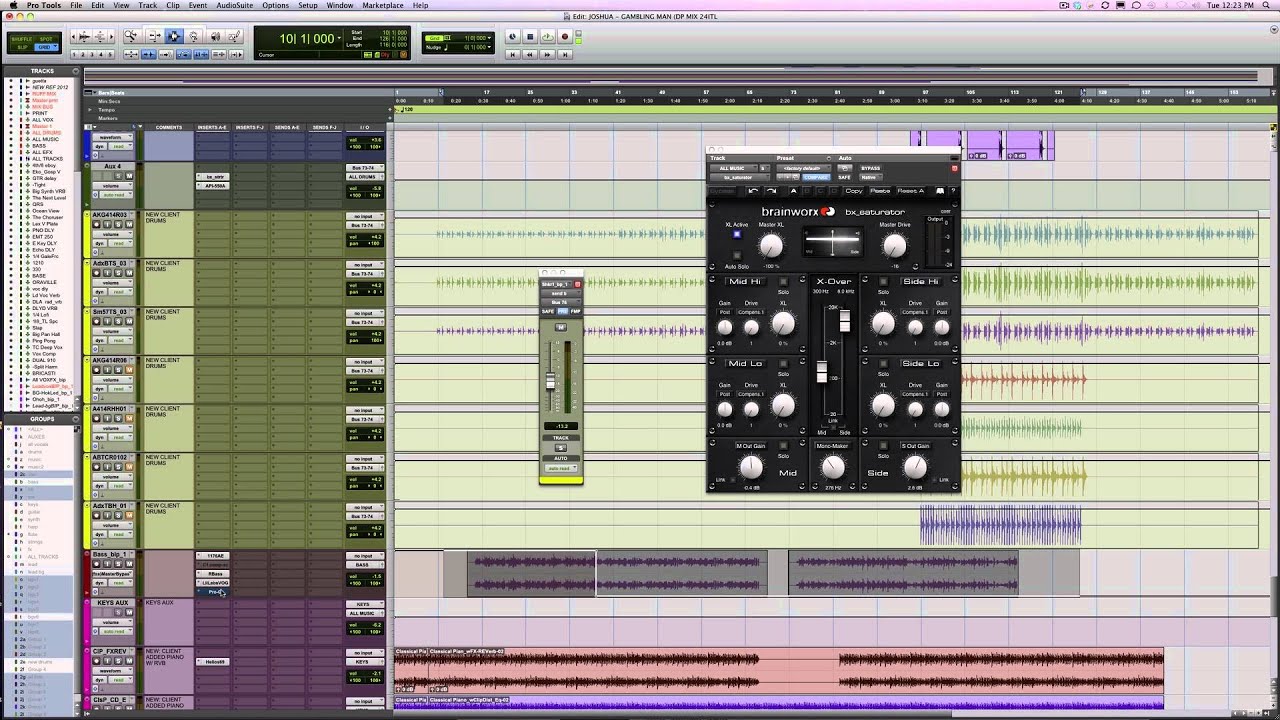Enable SHUFFLE edit mode
Screen dimensions: 1280x720
pyautogui.click(x=22, y=39)
